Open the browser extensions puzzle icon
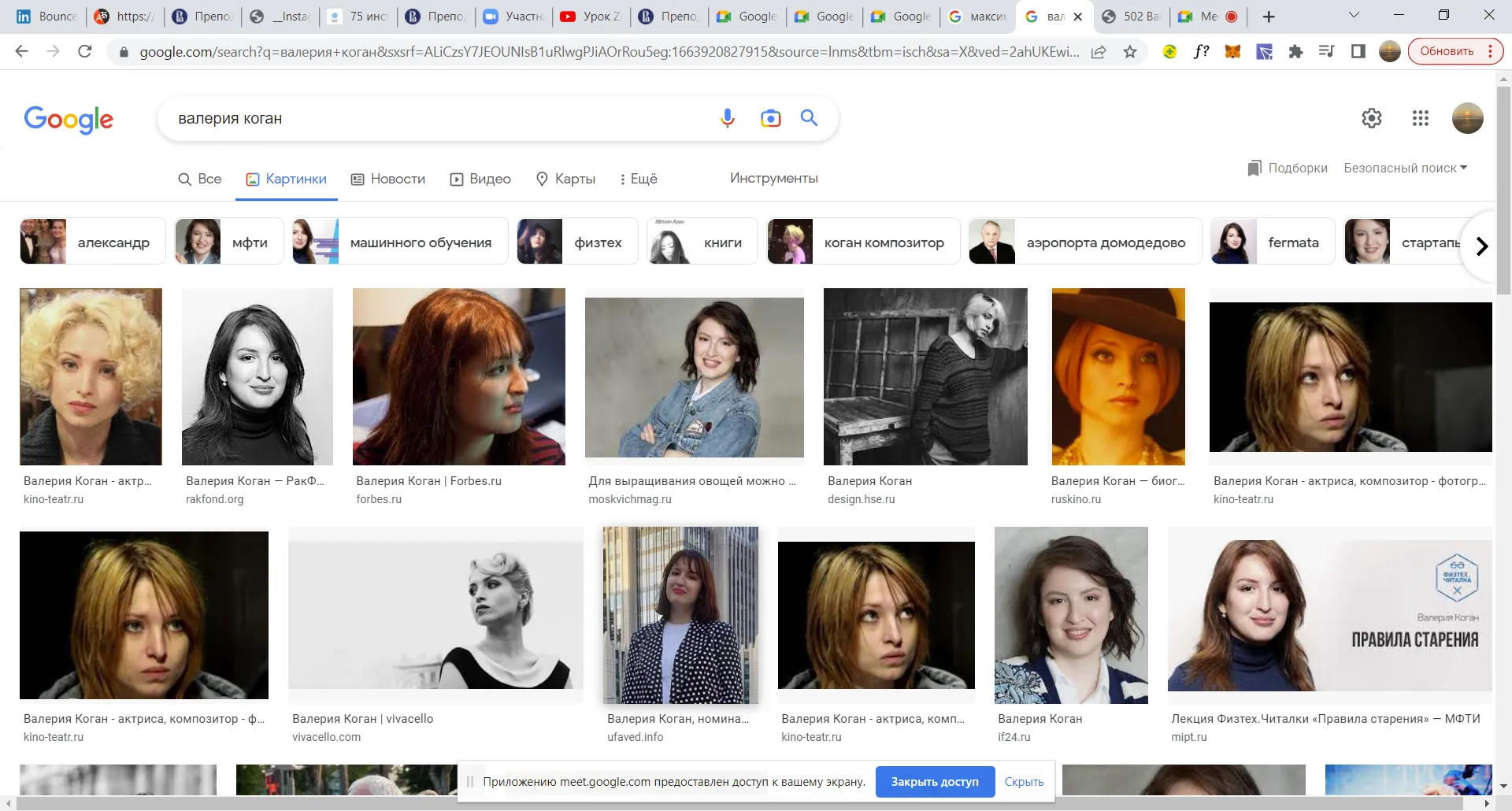Image resolution: width=1512 pixels, height=811 pixels. click(x=1295, y=52)
